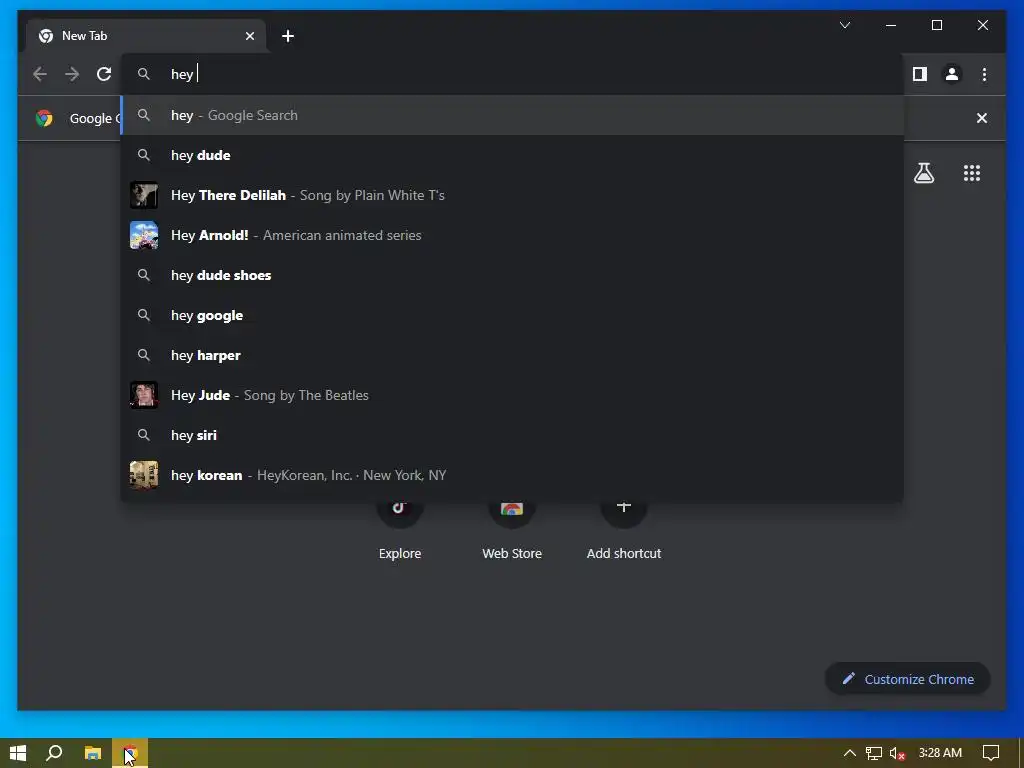Open the Chrome three-dot menu

984,74
